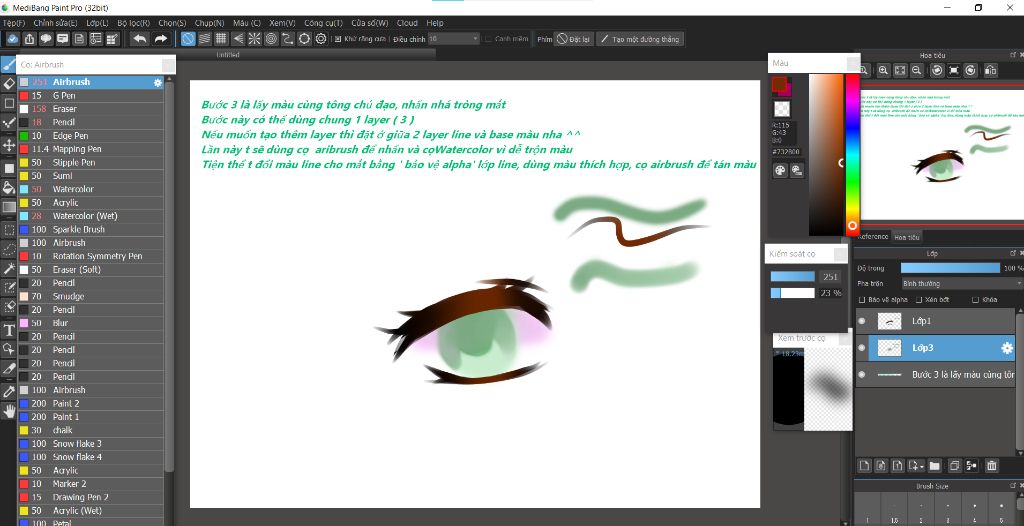This screenshot has height=526, width=1024.
Task: Add a new layer folder
Action: (935, 465)
